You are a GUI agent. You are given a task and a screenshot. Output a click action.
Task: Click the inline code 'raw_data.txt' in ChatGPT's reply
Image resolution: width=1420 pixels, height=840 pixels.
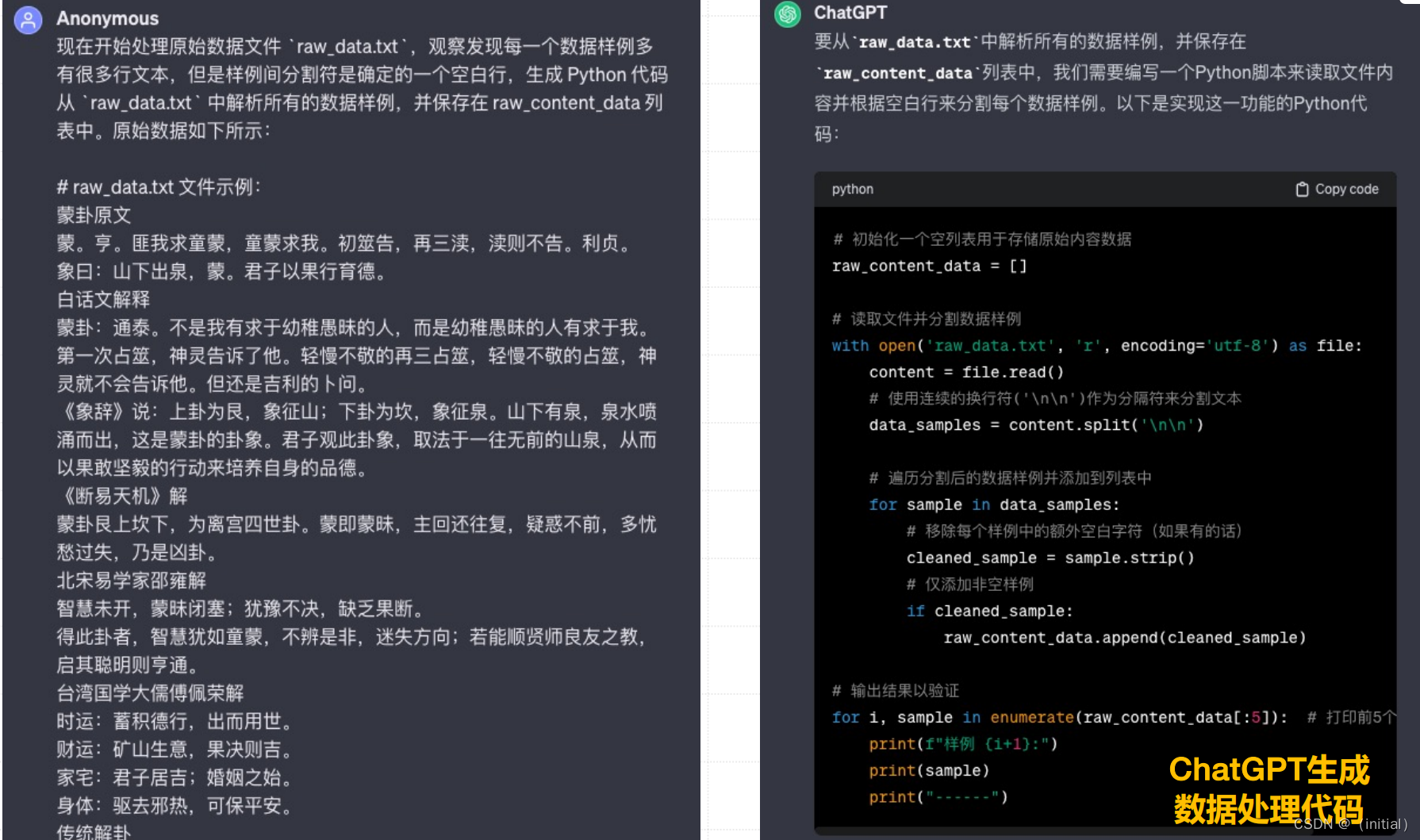pyautogui.click(x=915, y=42)
